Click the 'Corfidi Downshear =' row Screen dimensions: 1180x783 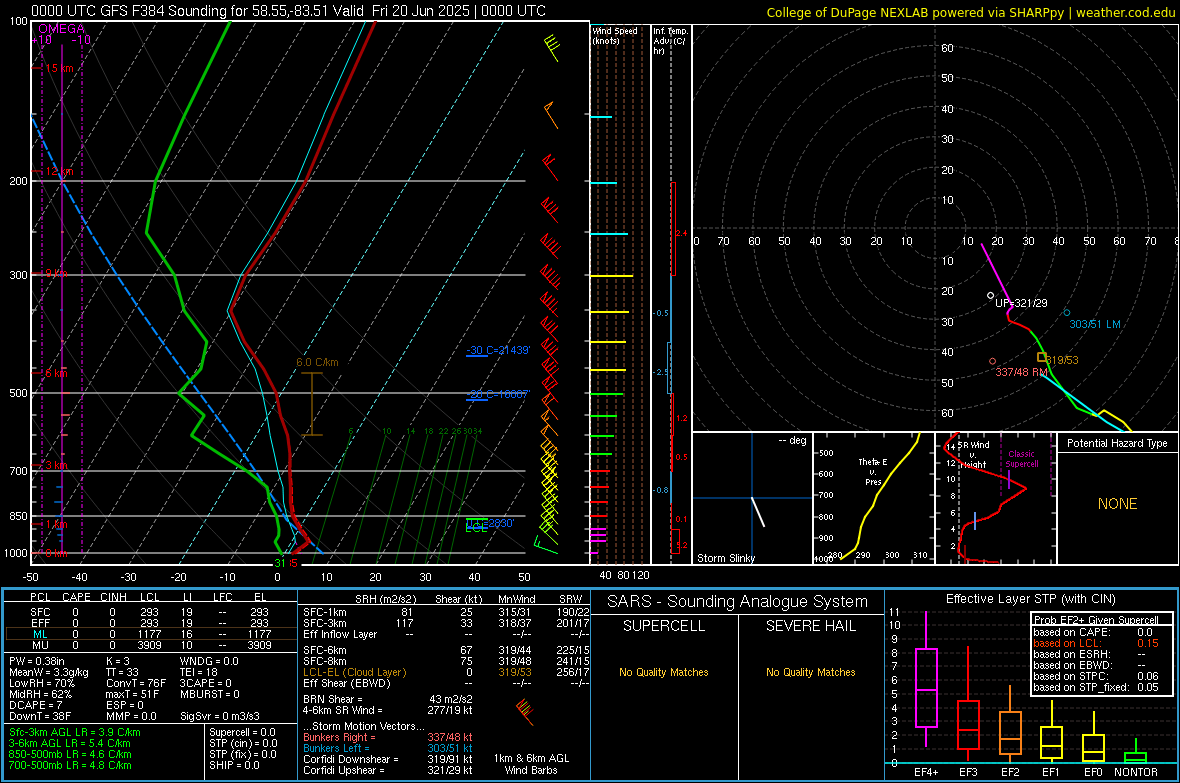click(x=388, y=759)
